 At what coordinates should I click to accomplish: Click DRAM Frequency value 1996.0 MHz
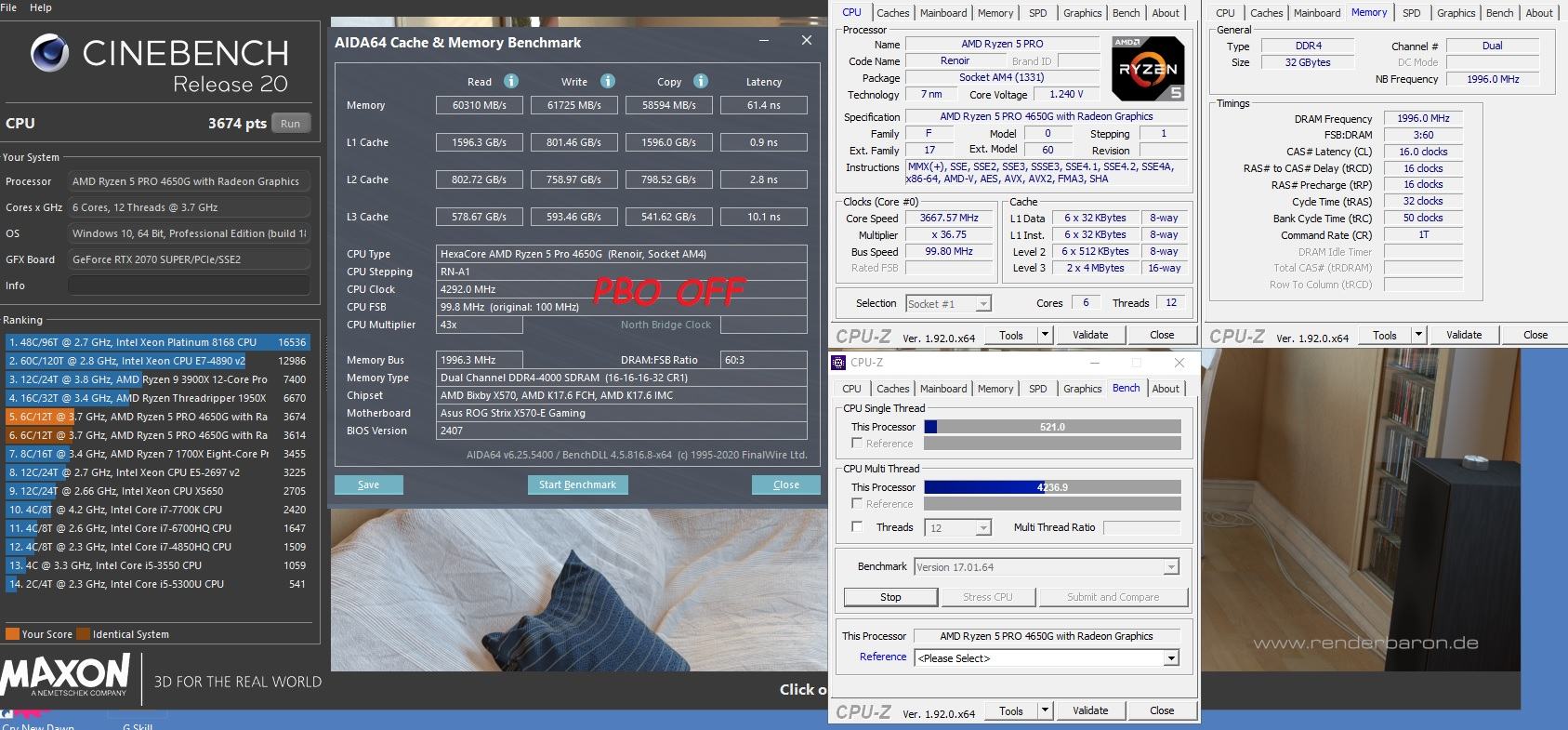click(x=1423, y=118)
